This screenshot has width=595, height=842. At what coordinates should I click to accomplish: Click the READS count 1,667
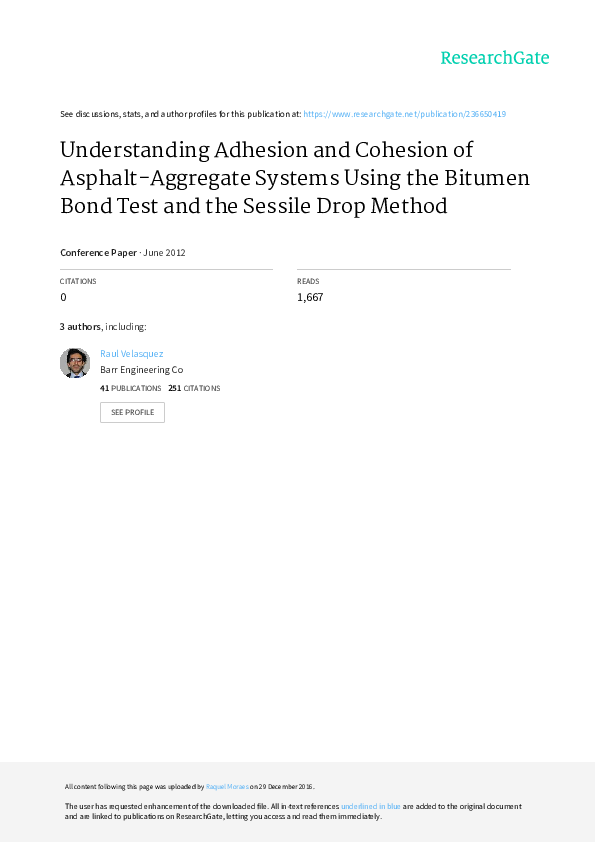310,297
